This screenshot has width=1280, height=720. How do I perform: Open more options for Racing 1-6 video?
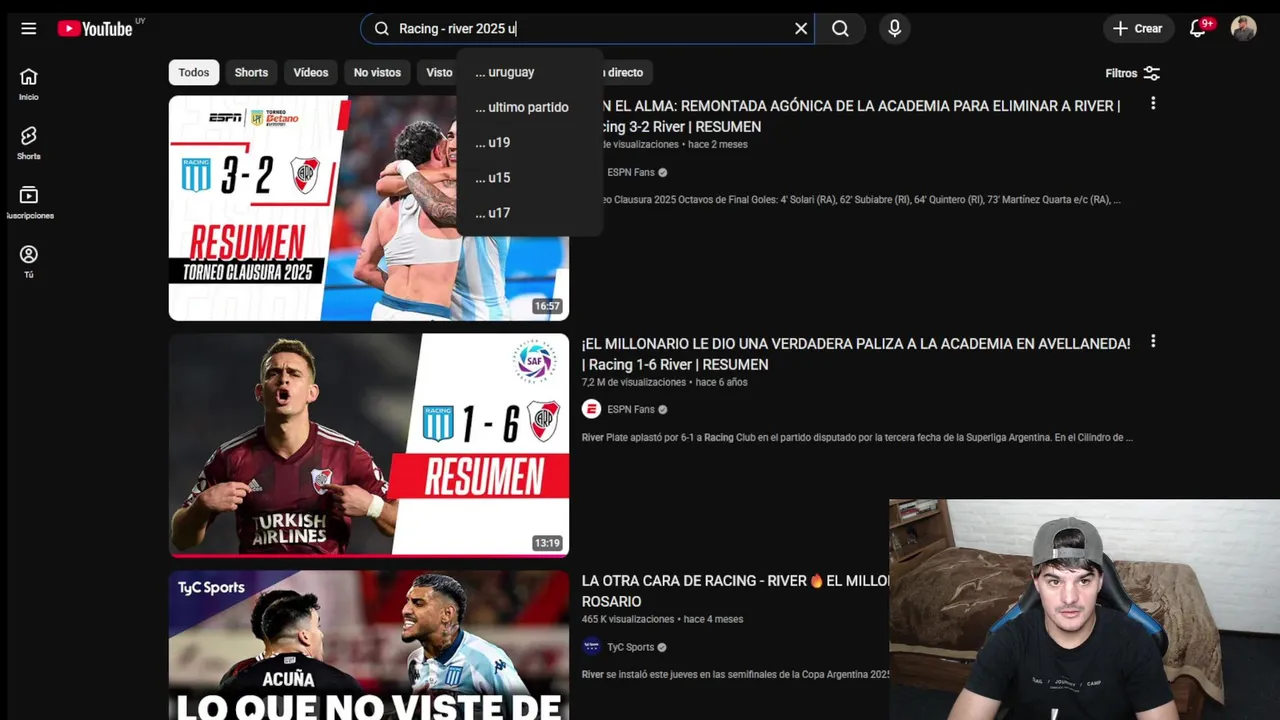coord(1153,341)
